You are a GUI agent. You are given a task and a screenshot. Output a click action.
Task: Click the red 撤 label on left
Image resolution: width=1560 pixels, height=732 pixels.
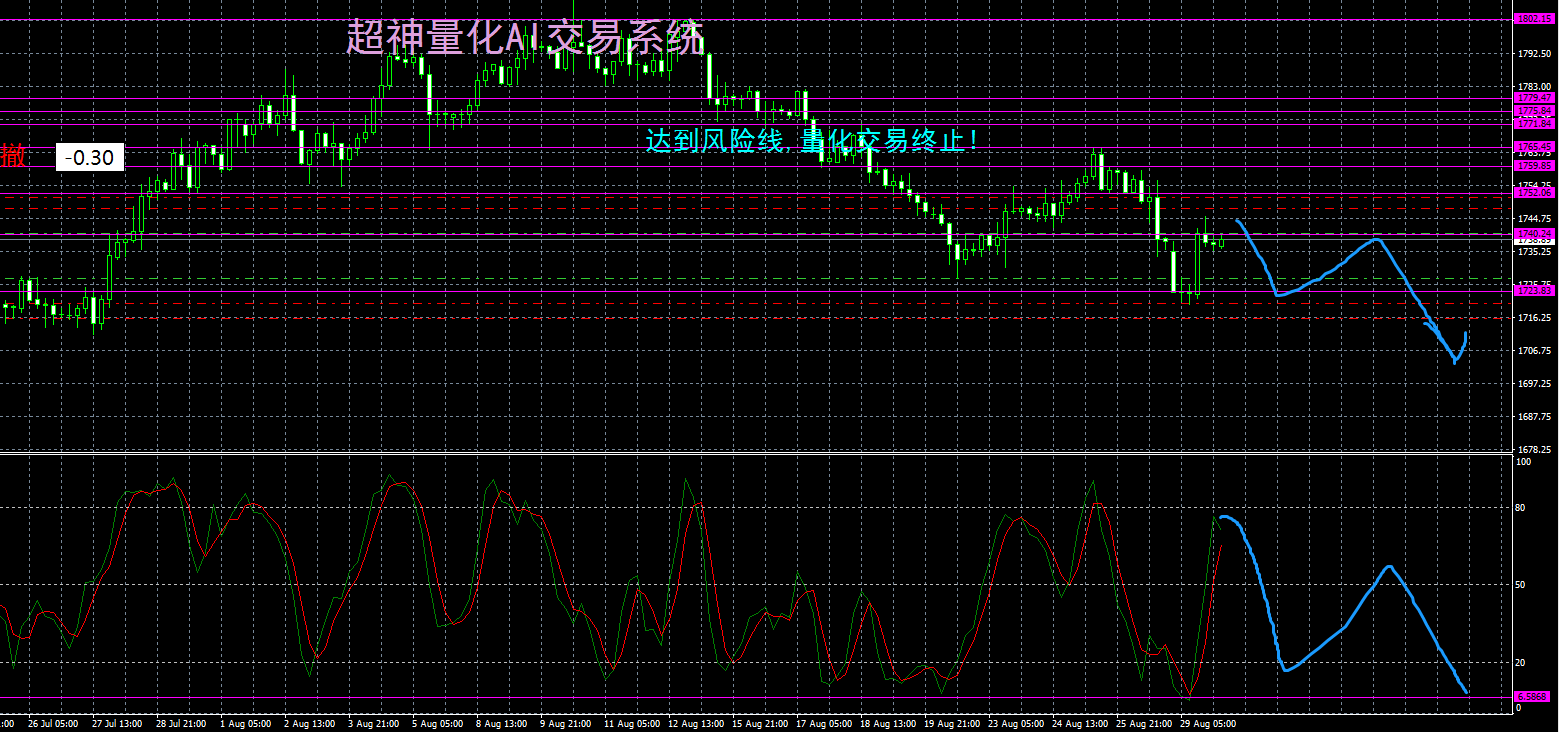click(x=13, y=156)
